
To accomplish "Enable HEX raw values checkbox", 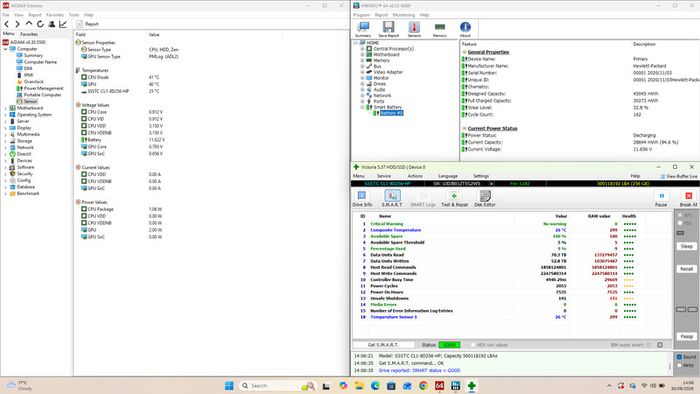I will (x=473, y=345).
